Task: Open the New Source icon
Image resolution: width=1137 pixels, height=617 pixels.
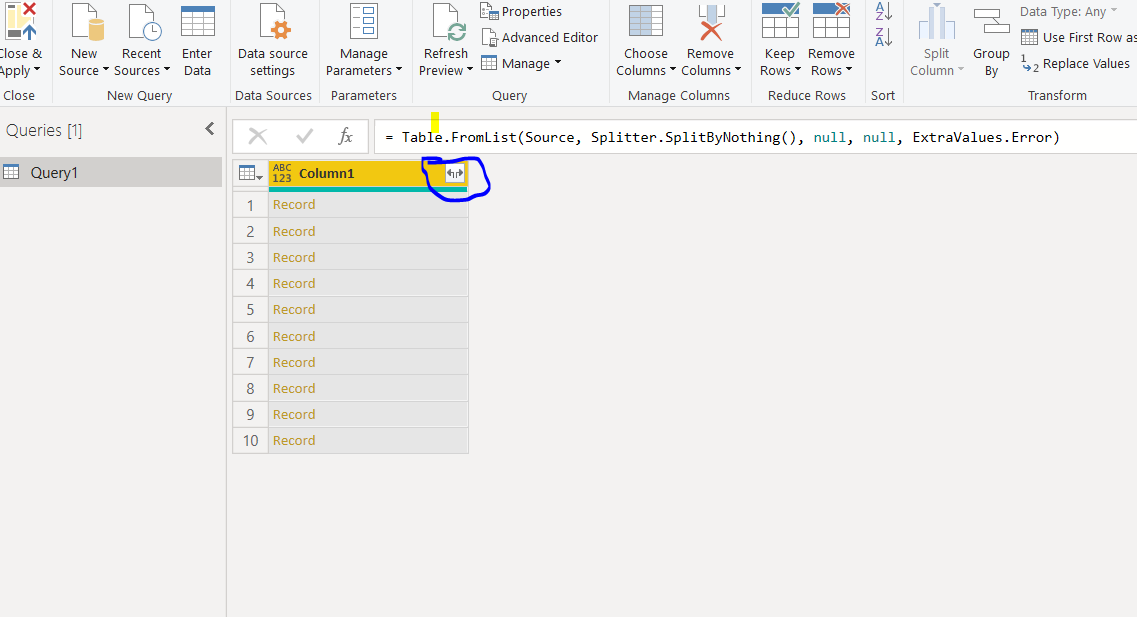Action: 88,21
